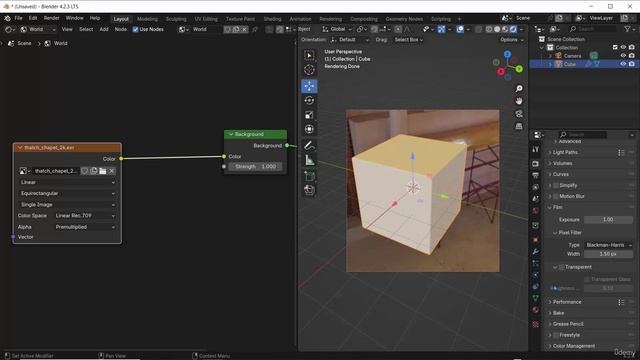Switch perspective/orthographic grid icon in viewport
This screenshot has height=360, width=640.
pos(519,126)
